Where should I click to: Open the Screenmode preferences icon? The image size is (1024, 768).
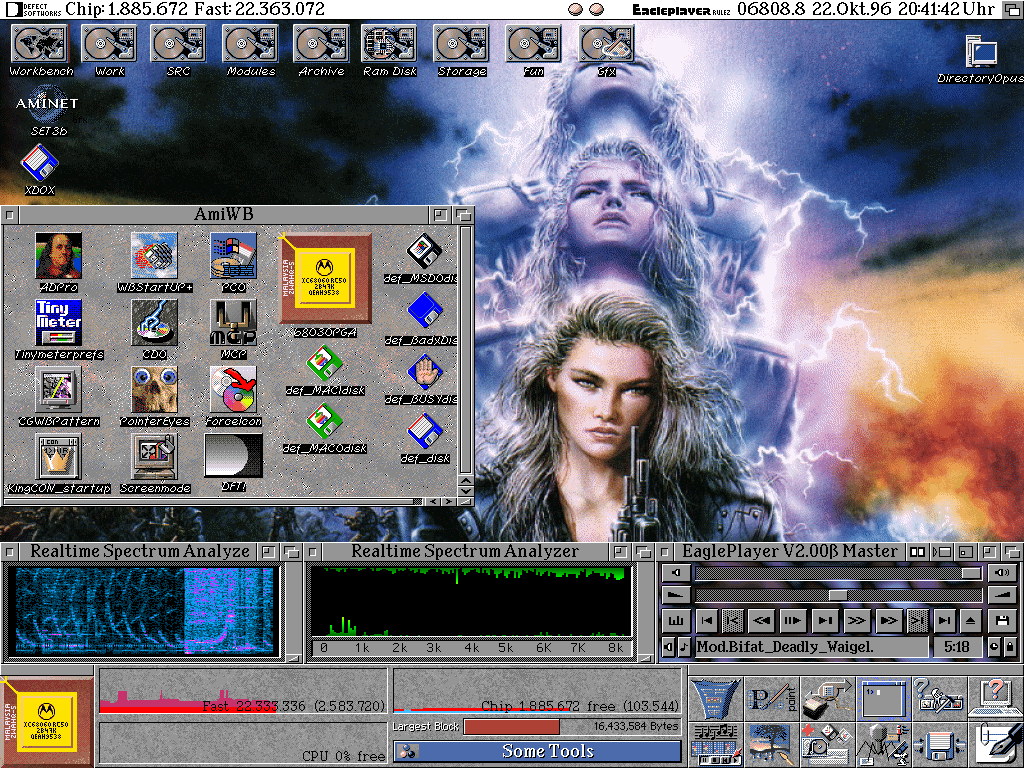pyautogui.click(x=154, y=457)
